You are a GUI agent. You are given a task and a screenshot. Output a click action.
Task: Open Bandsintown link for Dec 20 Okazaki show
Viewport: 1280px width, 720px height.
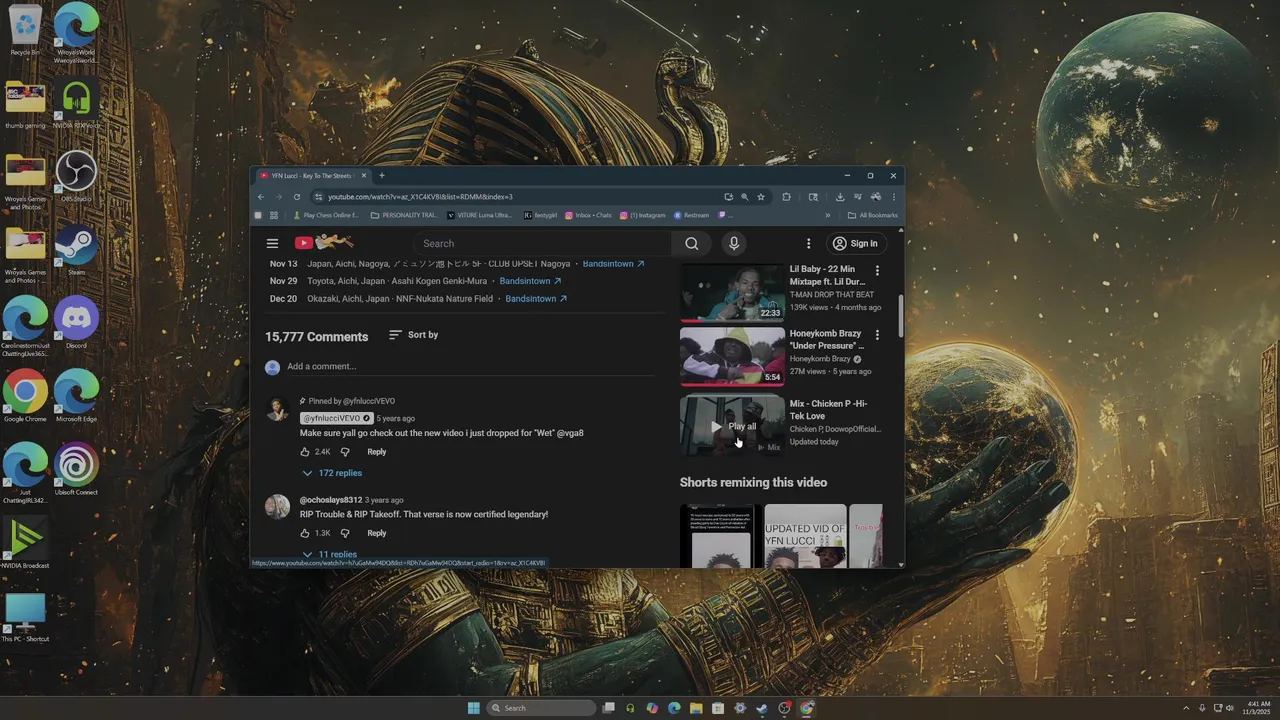(x=536, y=299)
